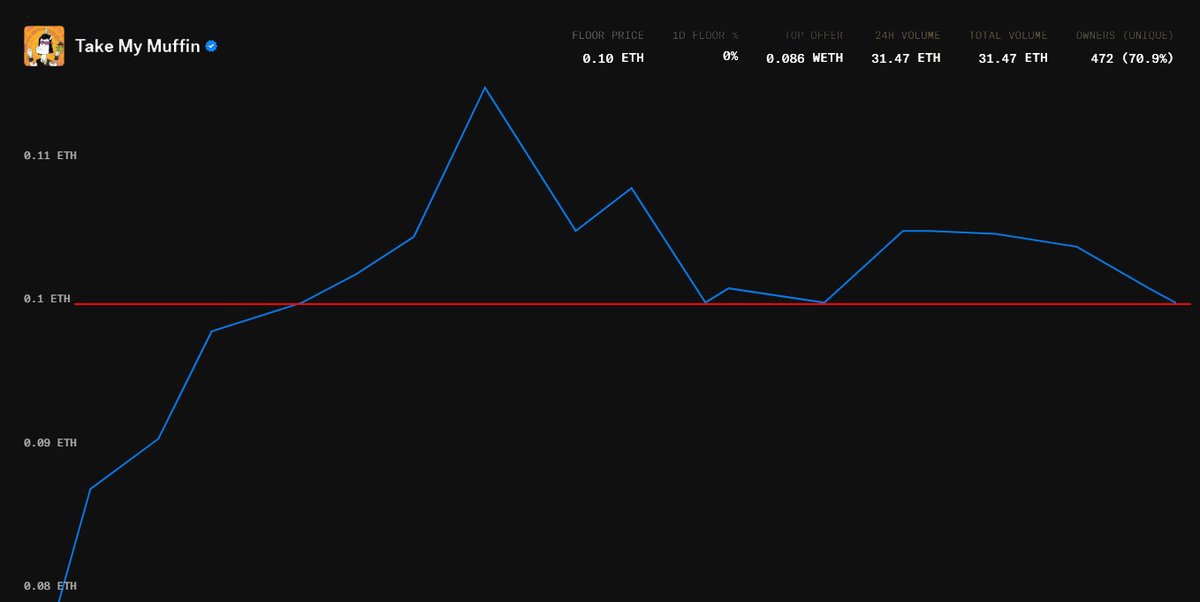Click the 0.11 ETH axis label
The height and width of the screenshot is (602, 1200).
click(x=50, y=156)
